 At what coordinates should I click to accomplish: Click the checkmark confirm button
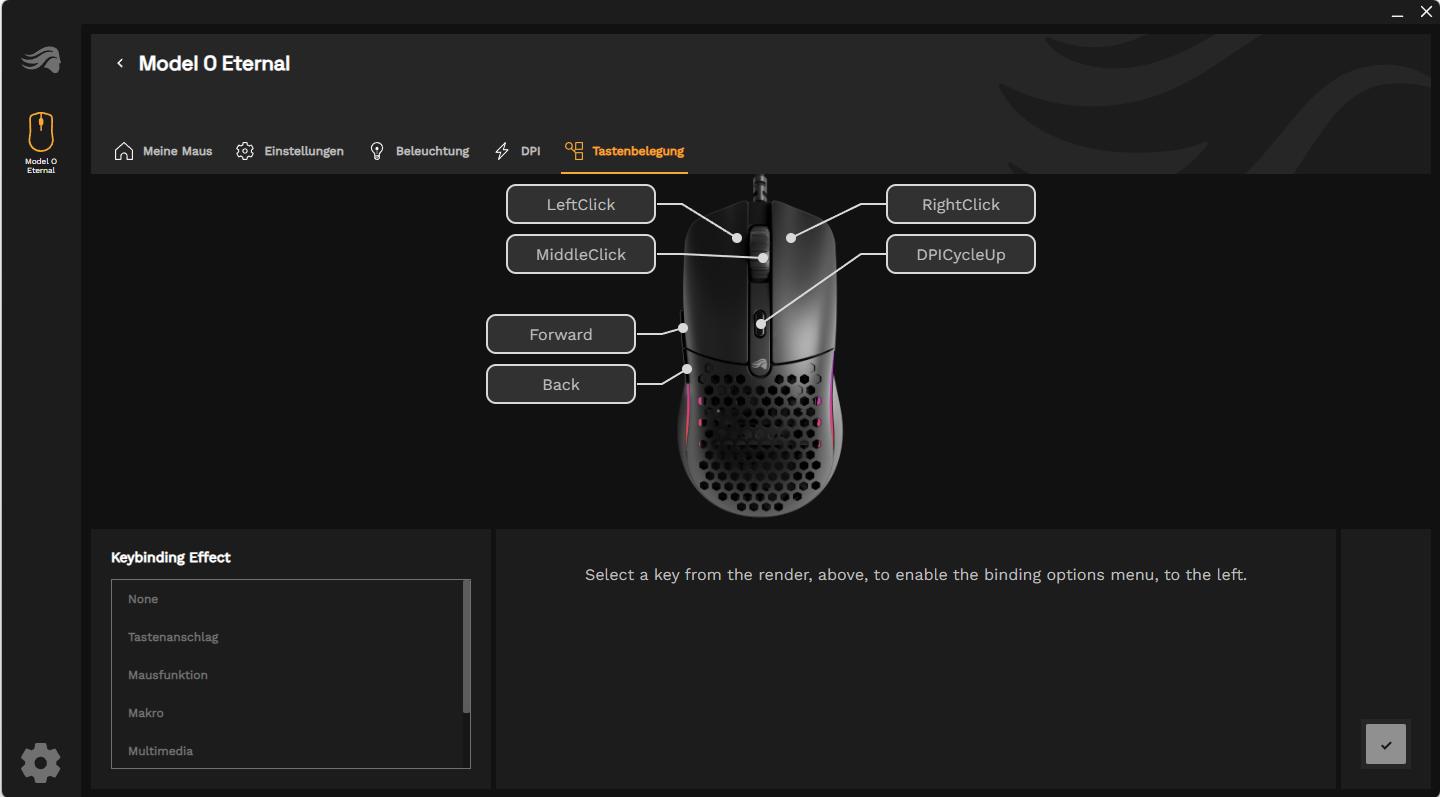pyautogui.click(x=1385, y=745)
